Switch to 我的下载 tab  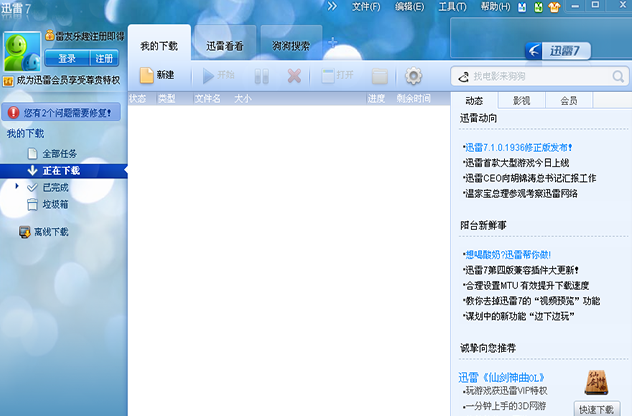[159, 46]
